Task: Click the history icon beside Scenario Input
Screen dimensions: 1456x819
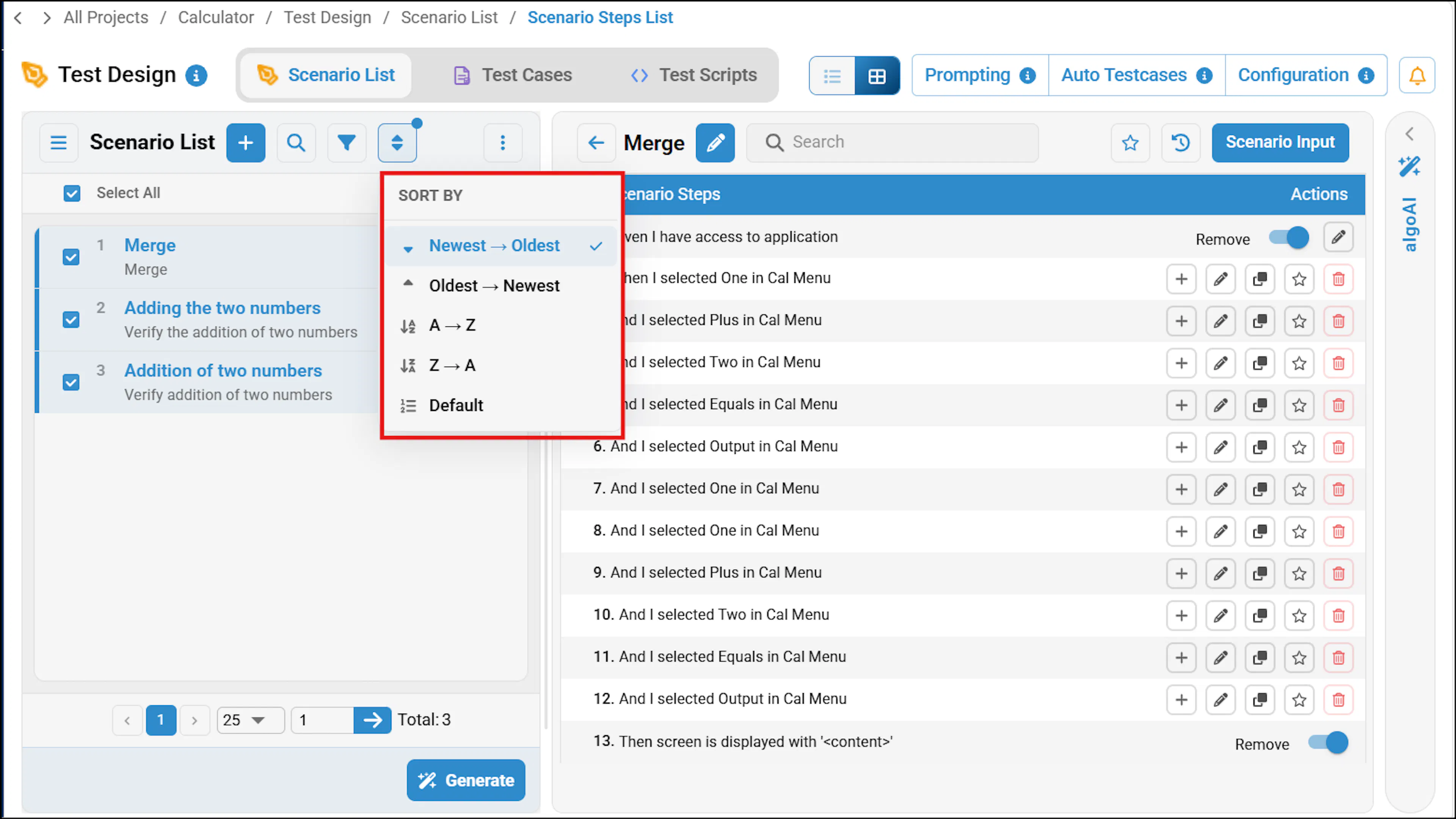Action: (x=1181, y=143)
